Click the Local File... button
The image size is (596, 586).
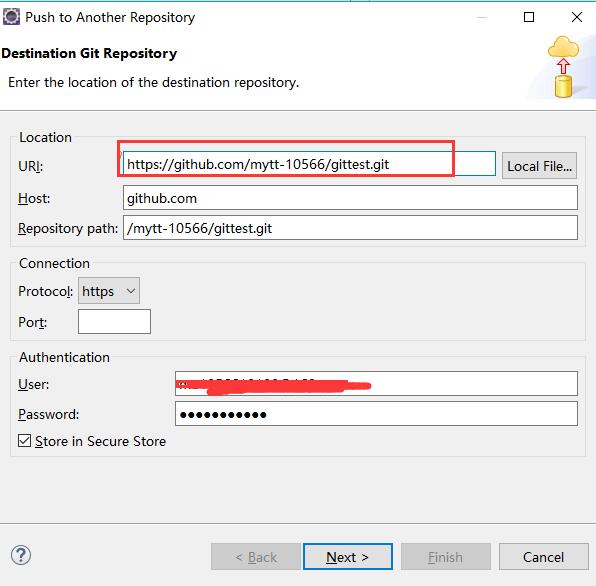click(539, 166)
